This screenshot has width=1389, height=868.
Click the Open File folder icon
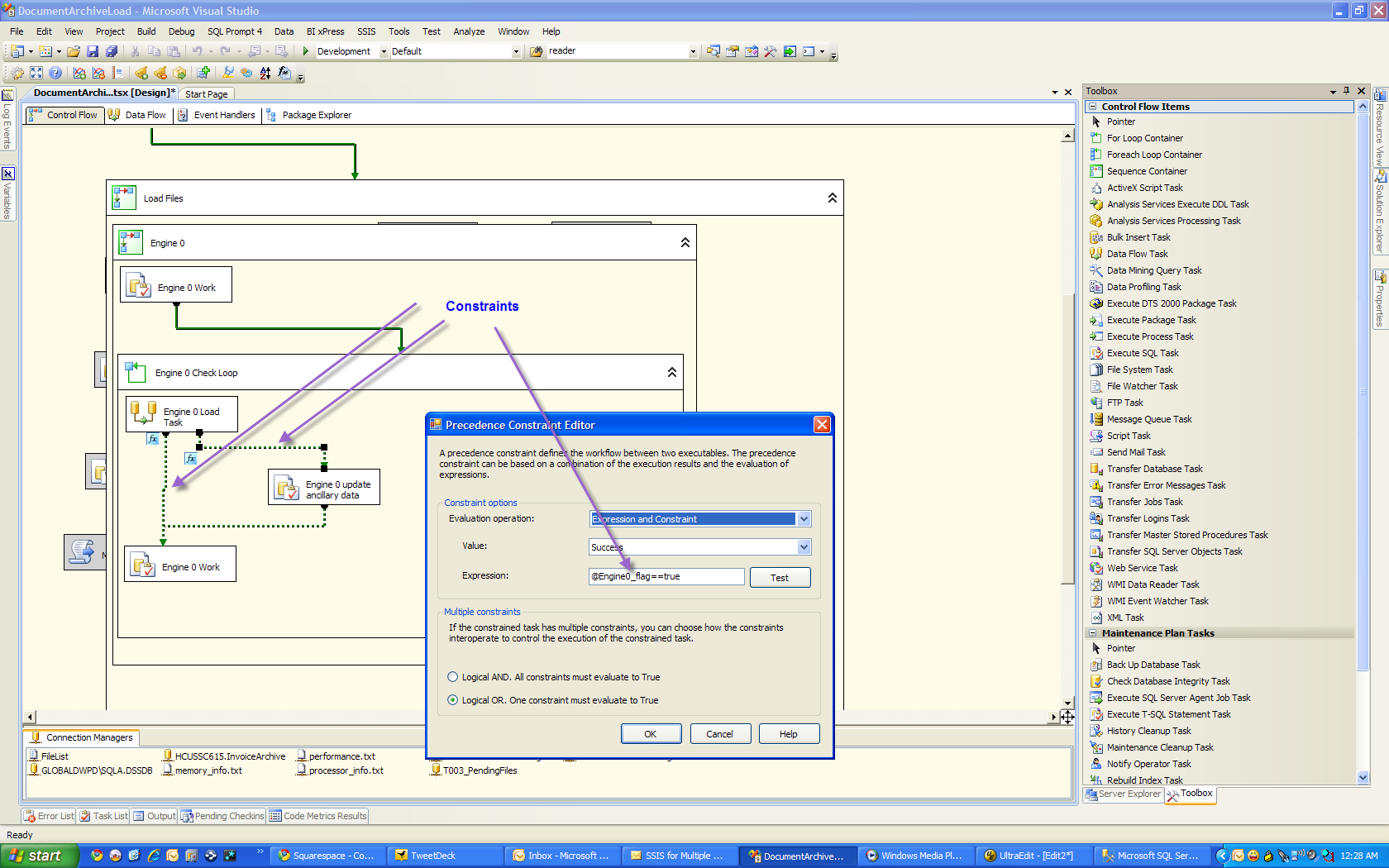74,51
